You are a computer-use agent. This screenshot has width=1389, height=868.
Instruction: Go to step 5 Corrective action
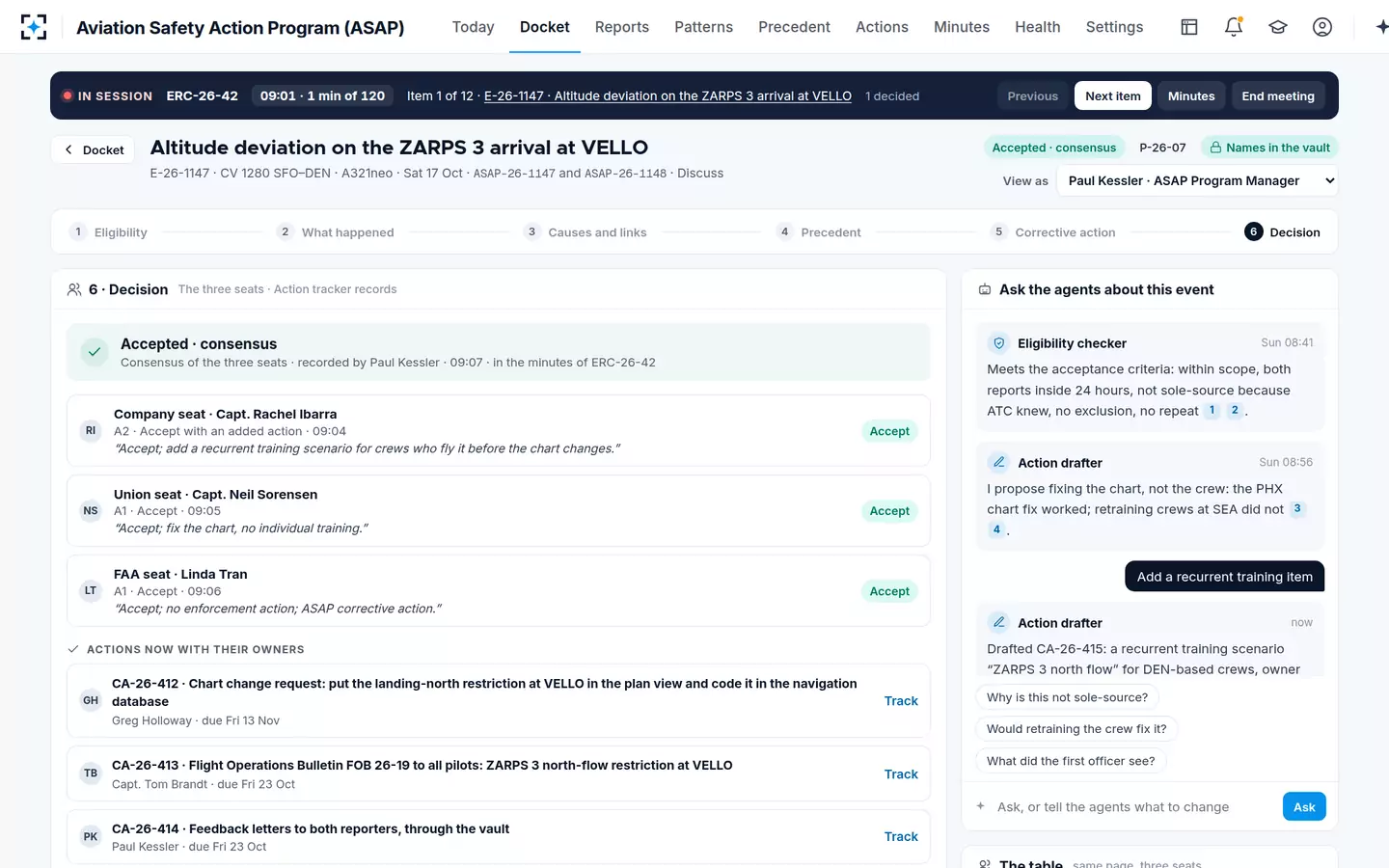click(1053, 232)
